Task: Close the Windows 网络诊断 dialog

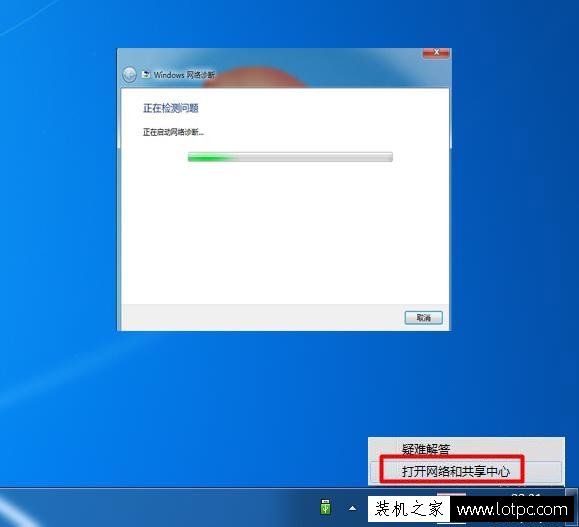Action: pos(436,52)
